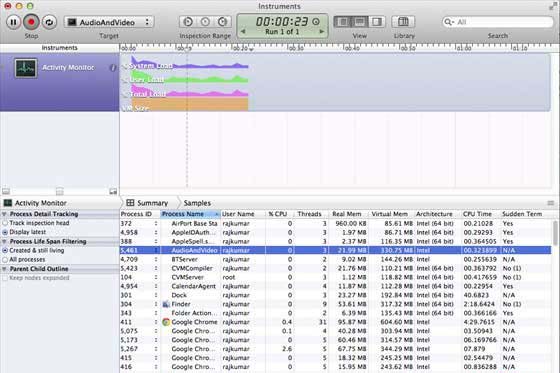
Task: Sort table by % CPU column header
Action: pyautogui.click(x=278, y=214)
